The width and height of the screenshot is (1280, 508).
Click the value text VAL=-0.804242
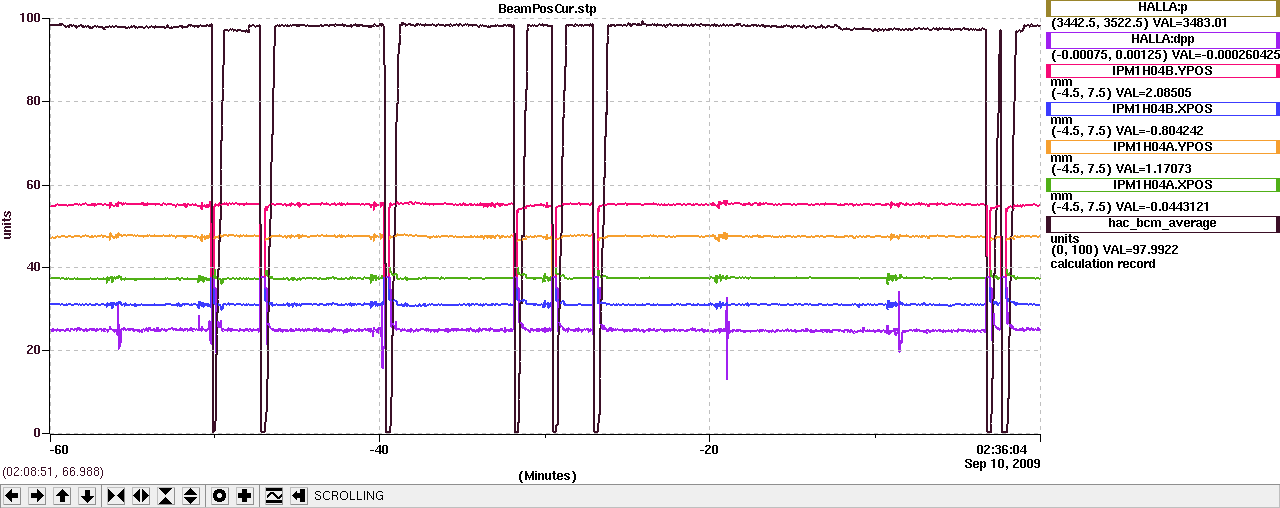pos(1161,130)
